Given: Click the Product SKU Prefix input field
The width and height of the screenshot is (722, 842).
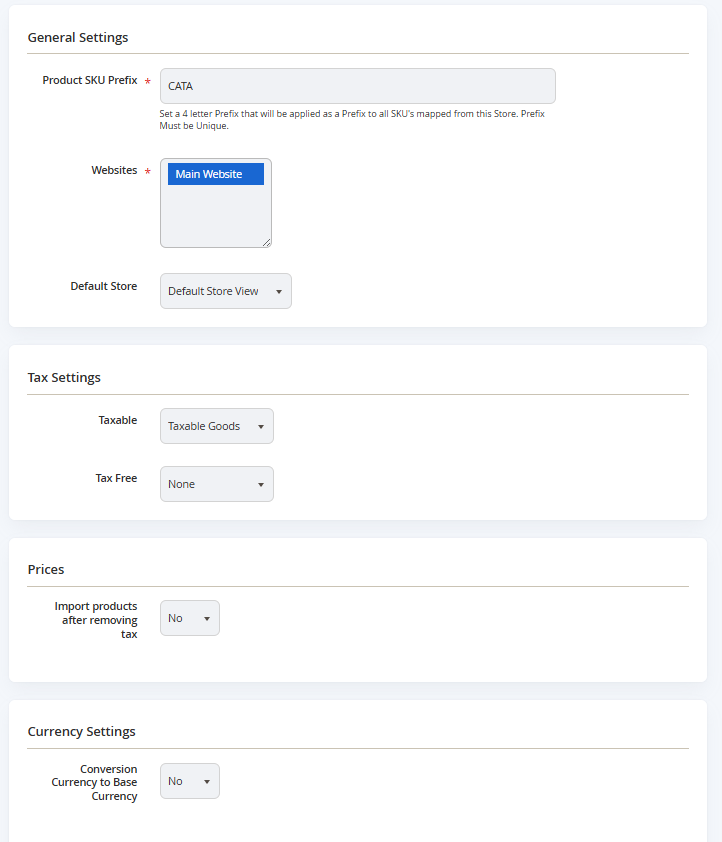Looking at the screenshot, I should [358, 86].
